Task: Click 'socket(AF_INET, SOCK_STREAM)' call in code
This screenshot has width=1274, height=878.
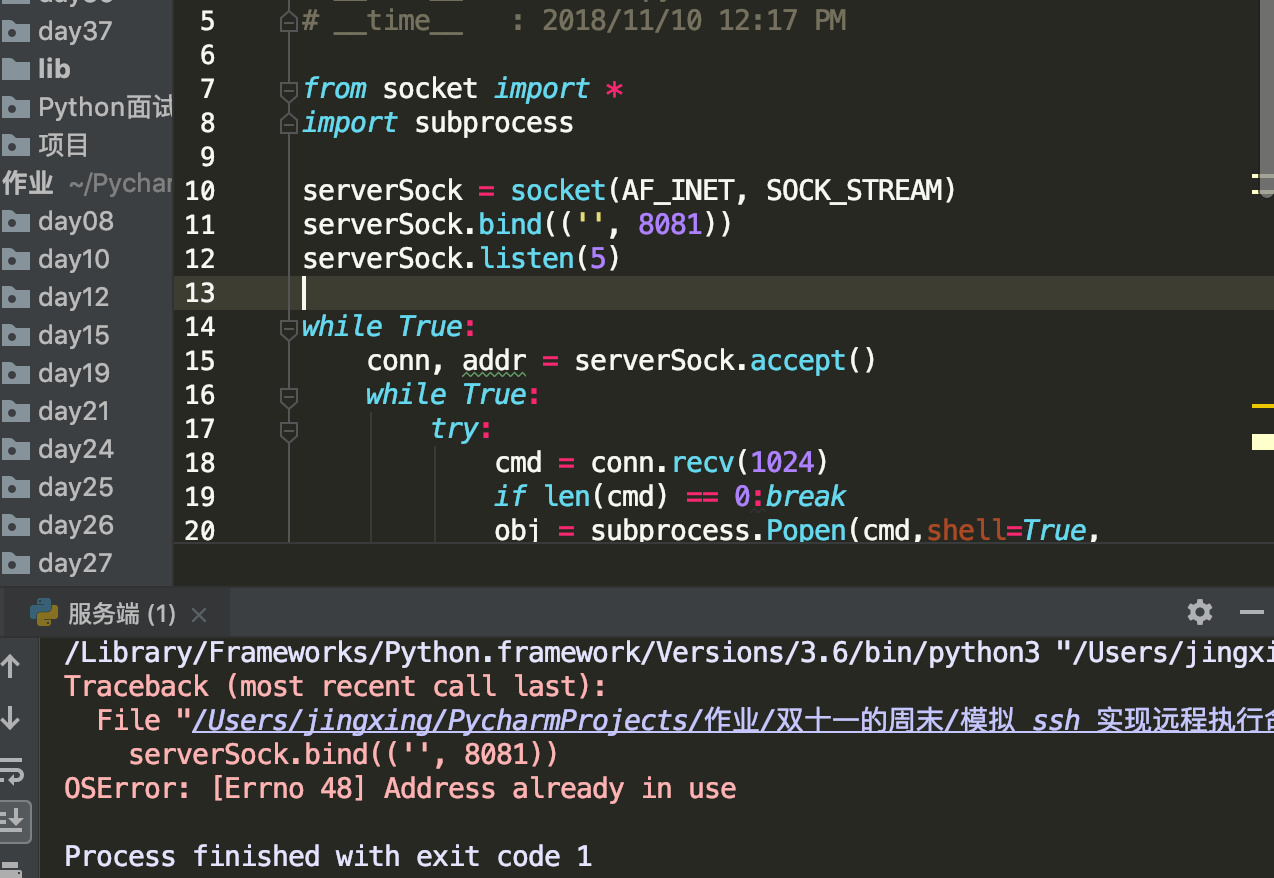Action: pos(734,190)
